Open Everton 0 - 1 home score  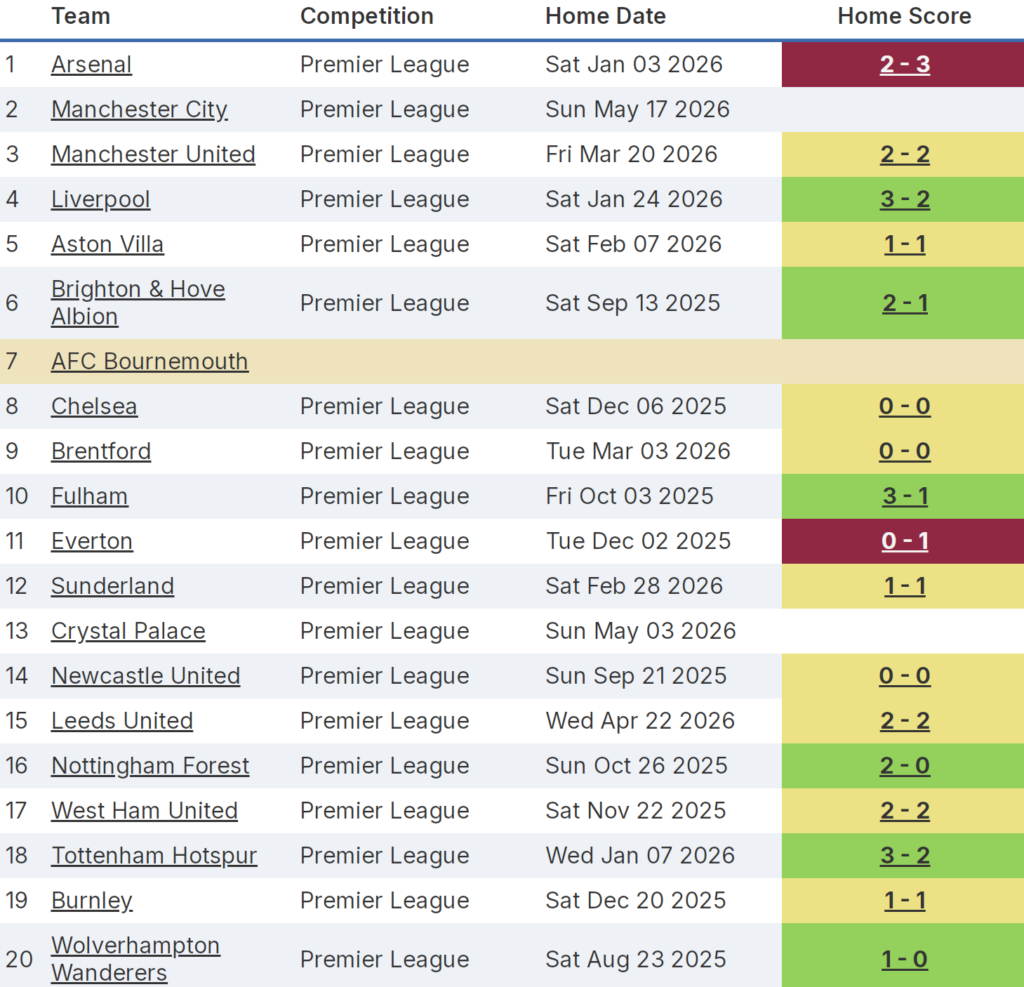pos(905,542)
